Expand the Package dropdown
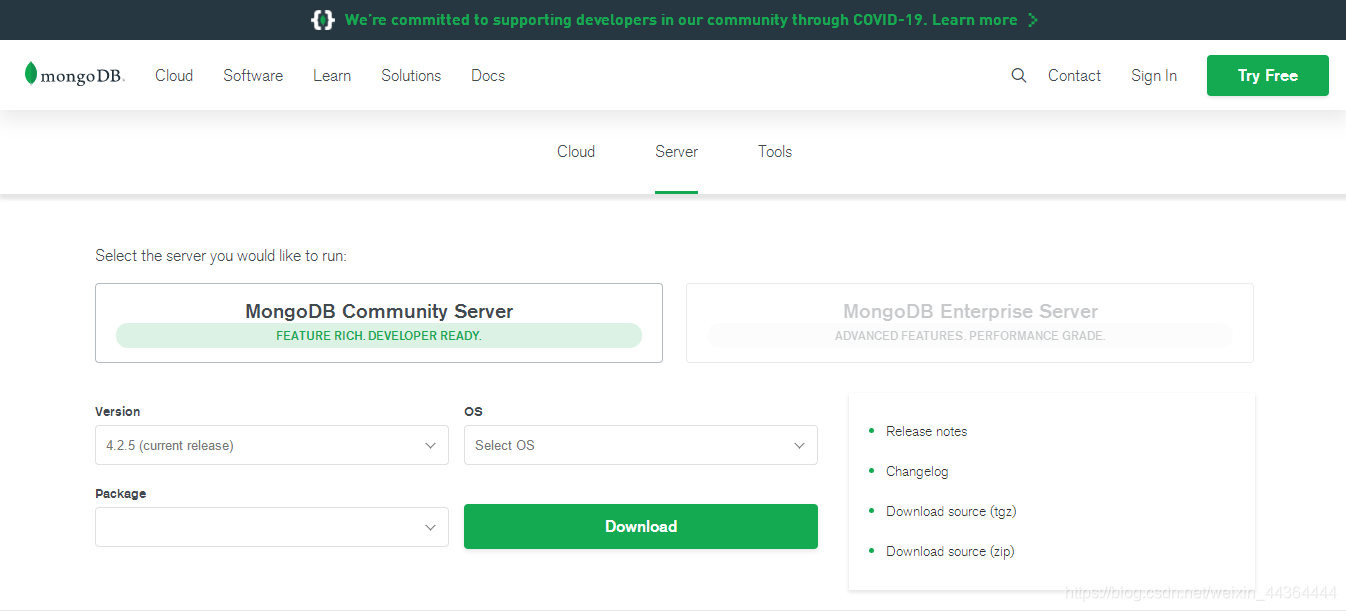Screen dimensions: 1346x611 coord(272,527)
